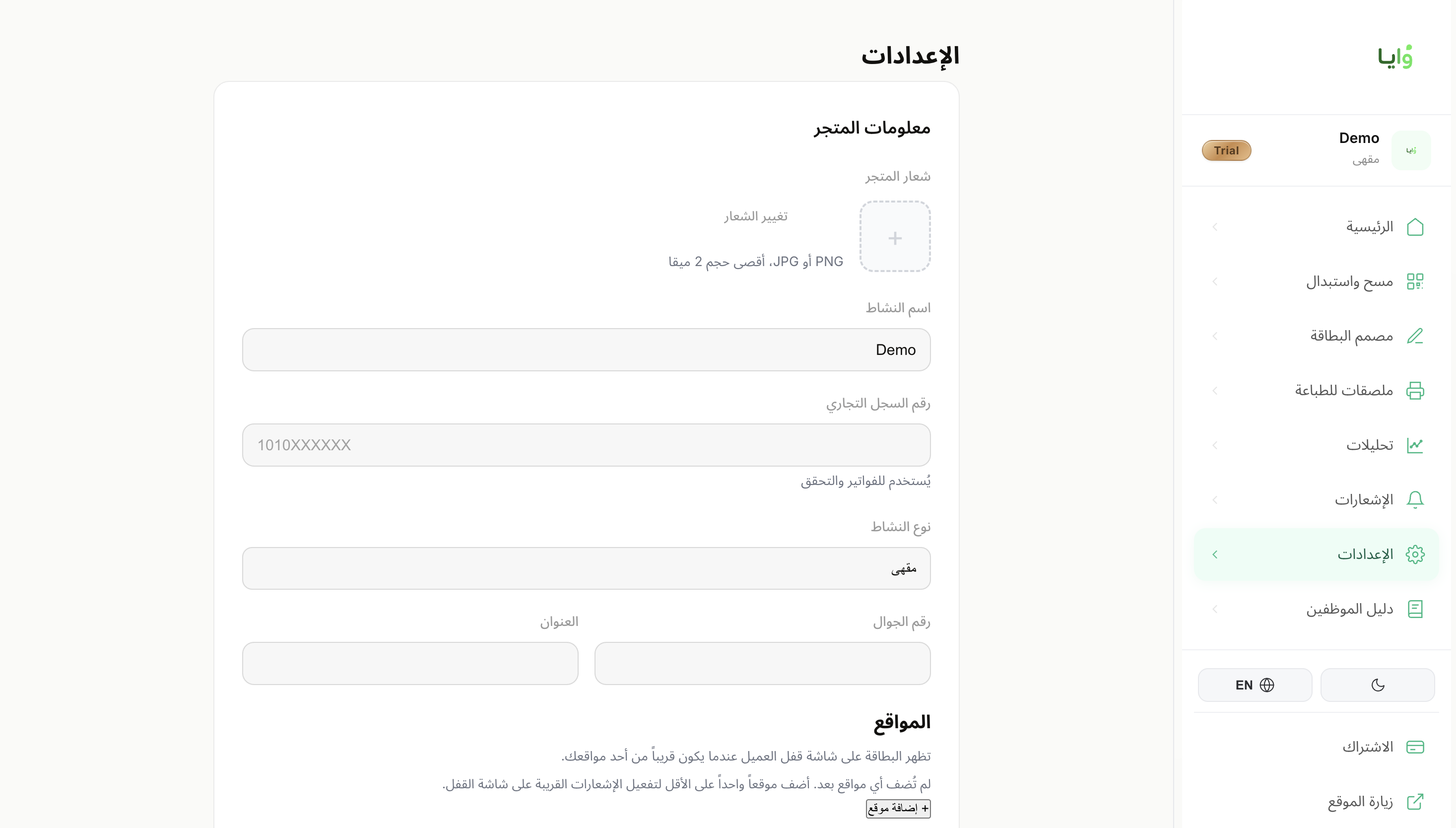Click the chevron beside الرئيسية
1456x828 pixels.
(1215, 227)
